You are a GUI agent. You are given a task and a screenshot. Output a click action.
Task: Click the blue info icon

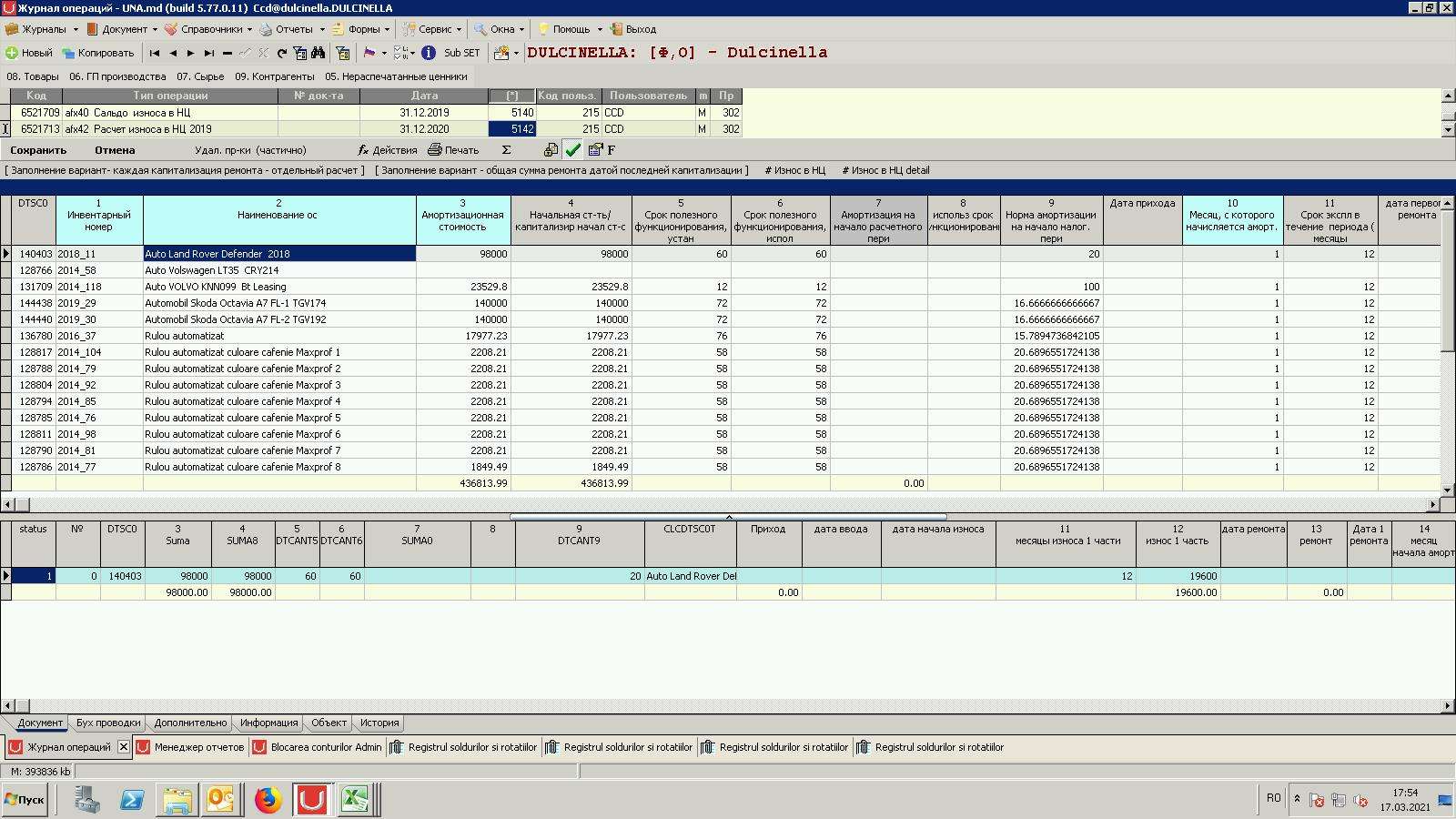(x=429, y=53)
